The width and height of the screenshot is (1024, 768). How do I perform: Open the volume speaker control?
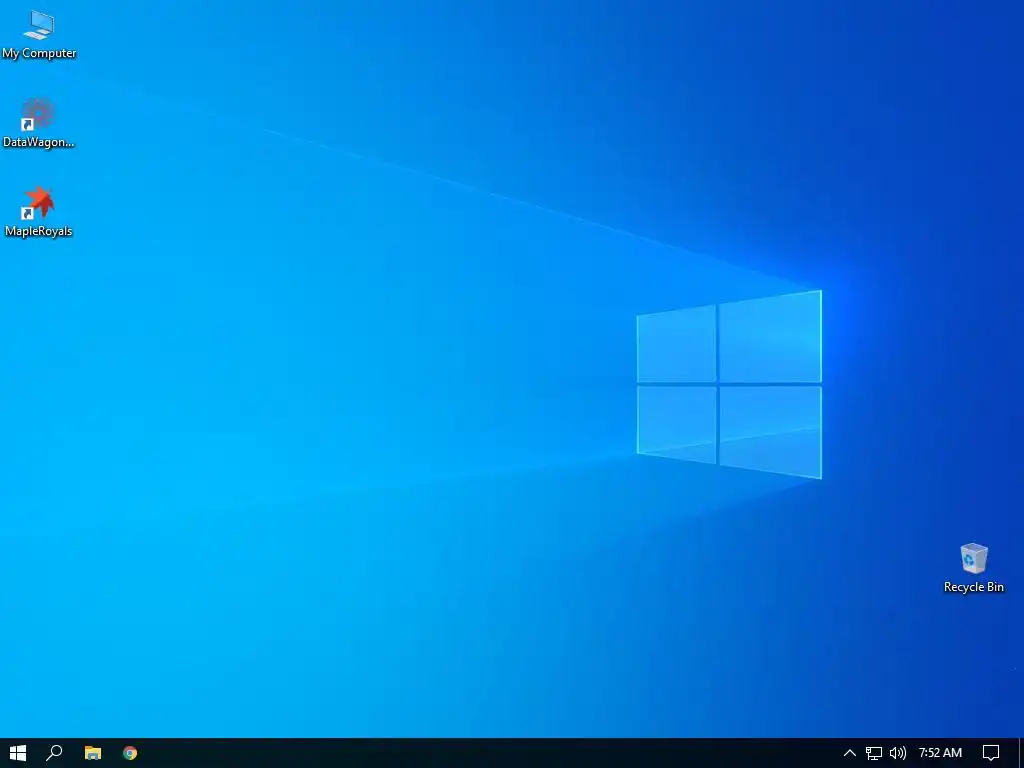[x=897, y=753]
